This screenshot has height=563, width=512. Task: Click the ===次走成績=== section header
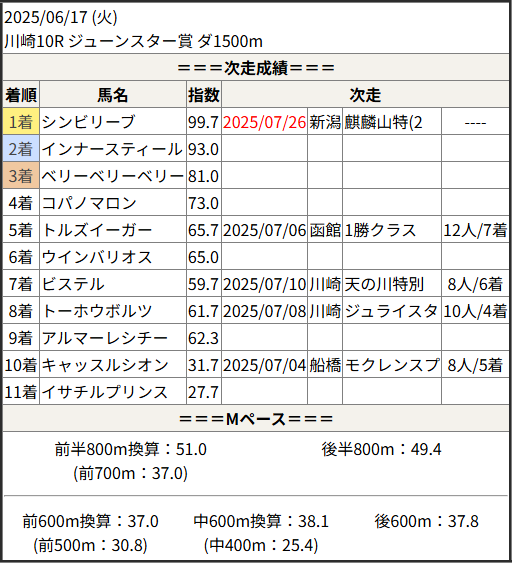[256, 68]
